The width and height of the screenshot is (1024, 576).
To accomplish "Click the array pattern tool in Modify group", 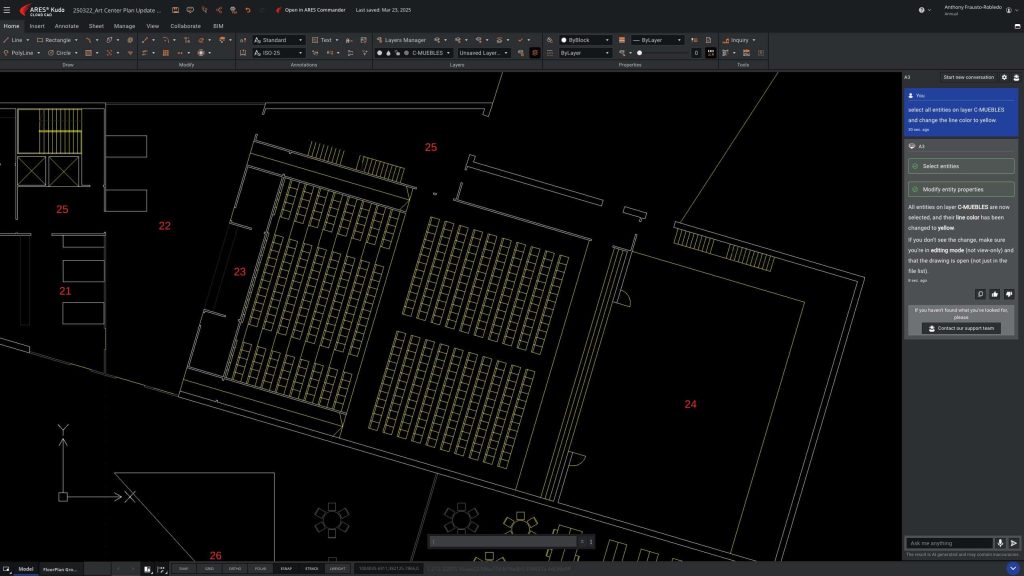I will 166,53.
